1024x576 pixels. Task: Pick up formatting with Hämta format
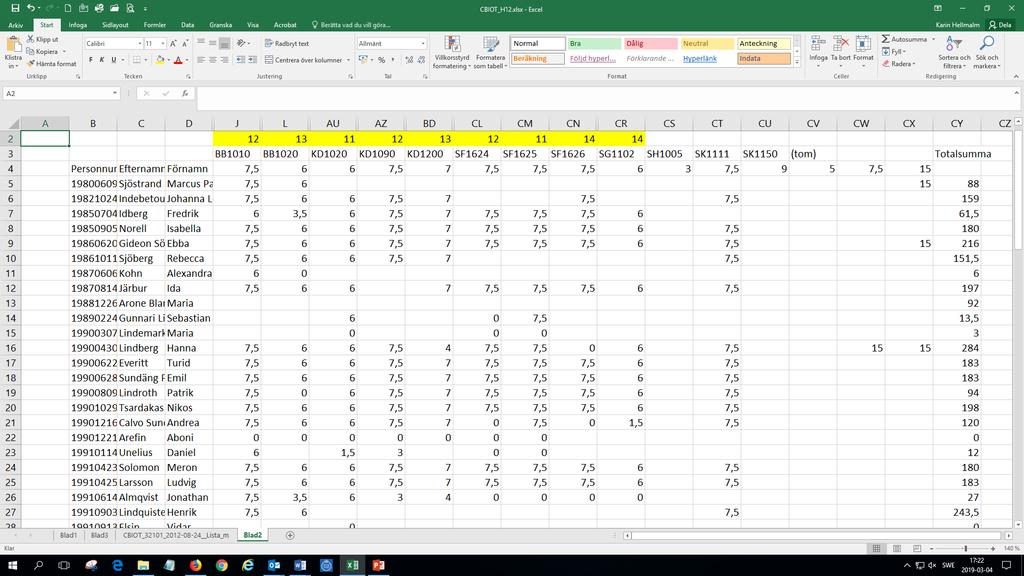(x=52, y=64)
